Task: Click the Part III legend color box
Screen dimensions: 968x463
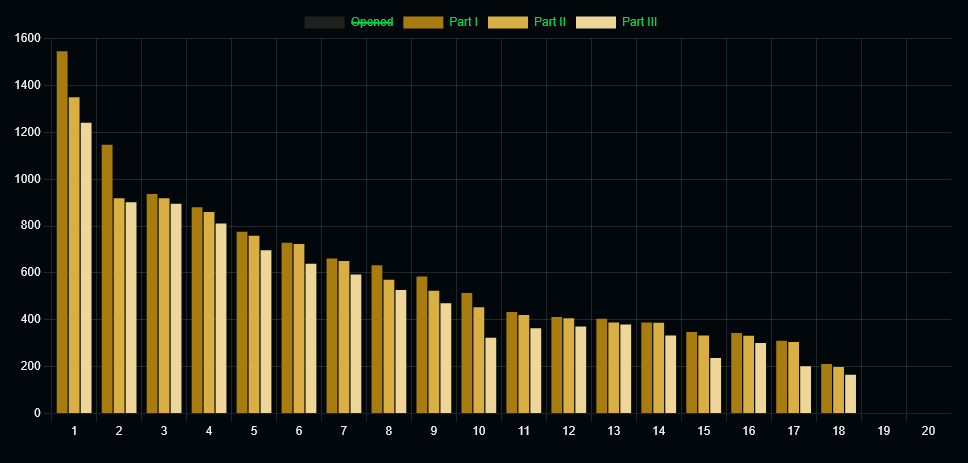Action: [x=596, y=22]
